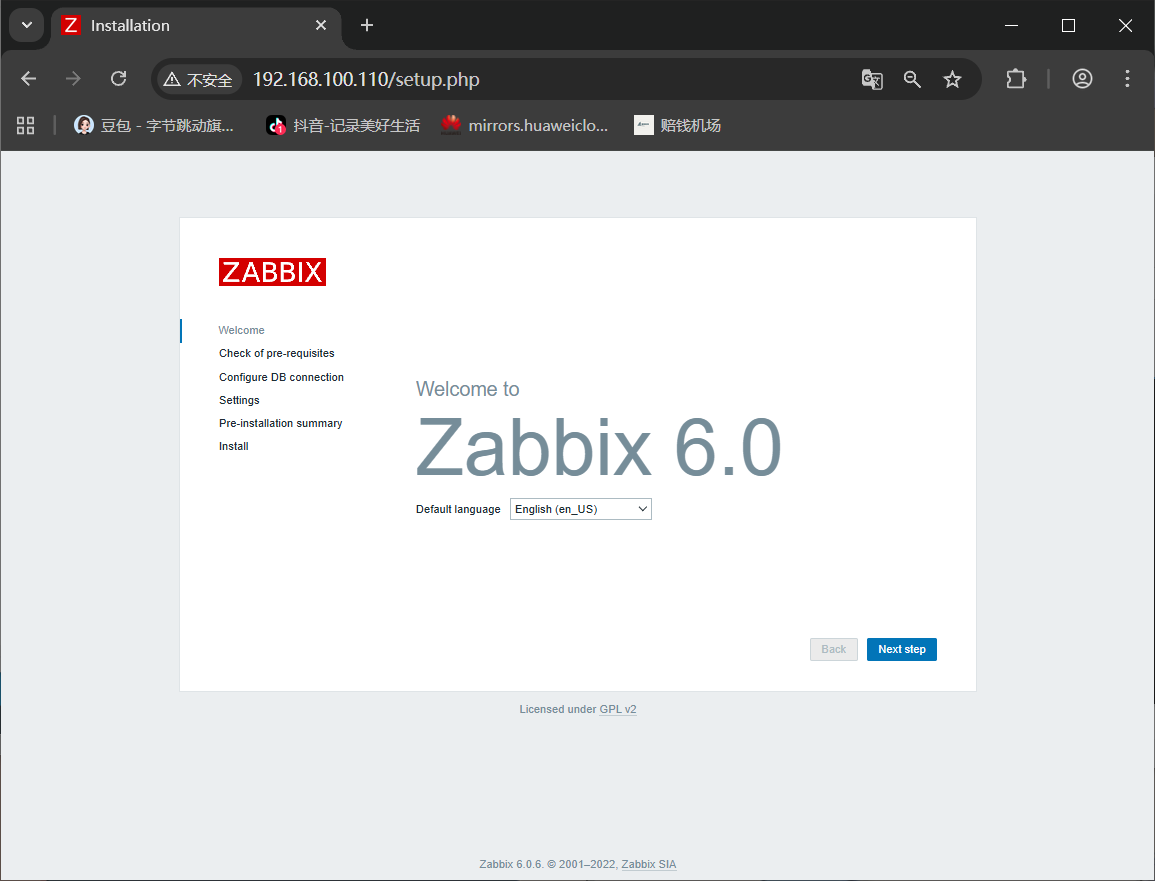Select the Installation tab
Image resolution: width=1155 pixels, height=881 pixels.
[x=195, y=26]
